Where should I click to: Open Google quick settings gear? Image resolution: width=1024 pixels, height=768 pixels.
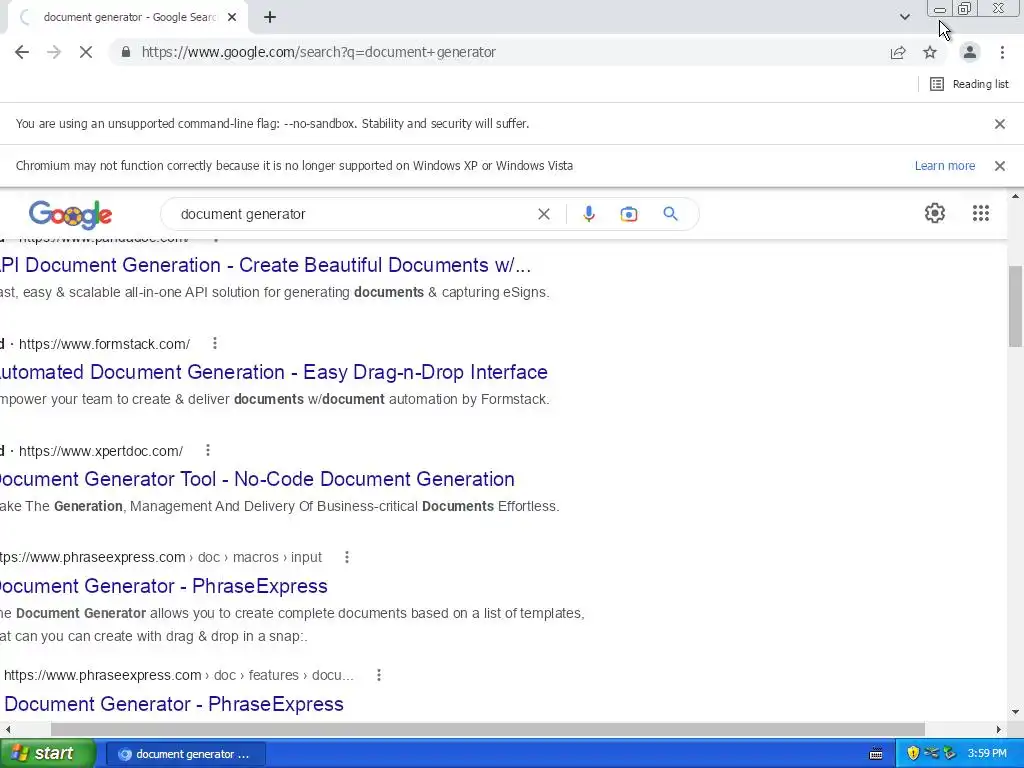(x=935, y=213)
